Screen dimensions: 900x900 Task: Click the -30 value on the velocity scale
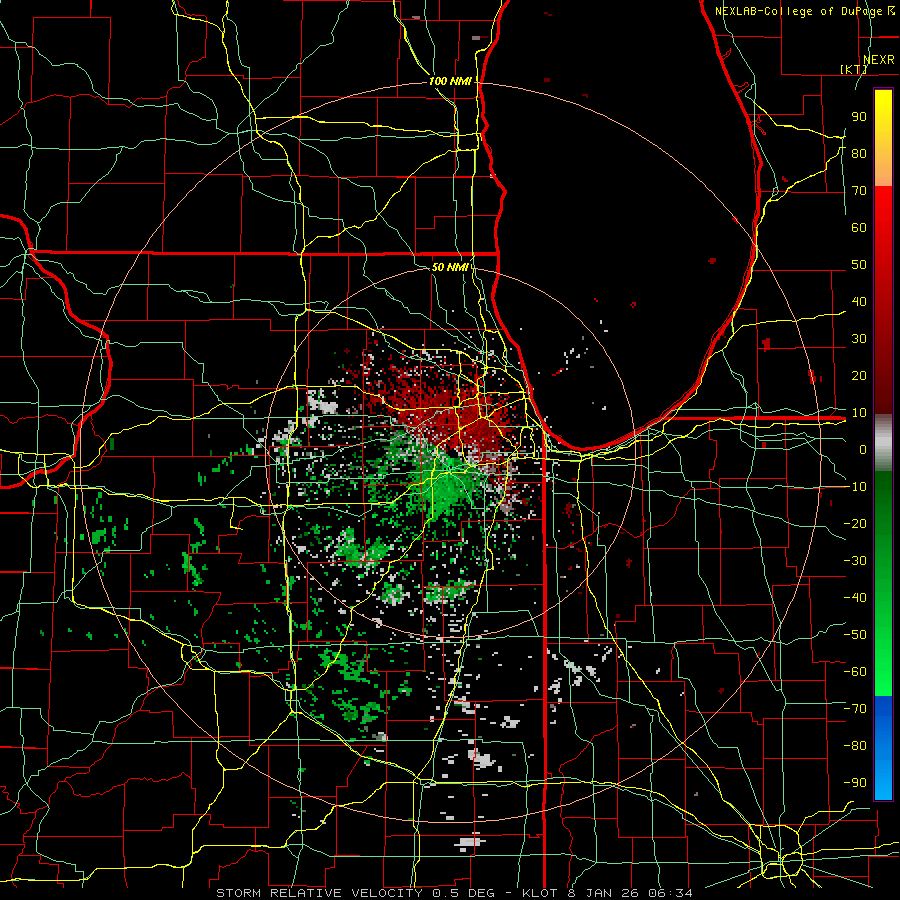[x=855, y=561]
